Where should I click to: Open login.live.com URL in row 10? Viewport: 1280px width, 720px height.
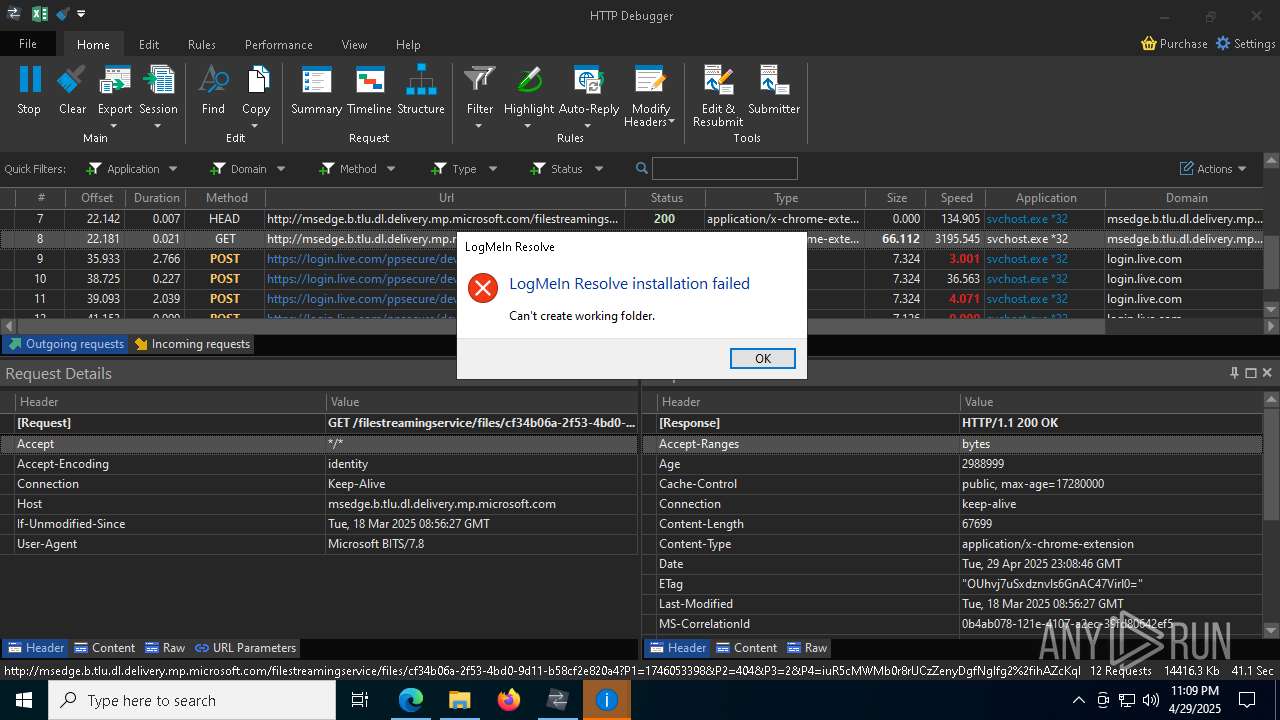362,279
